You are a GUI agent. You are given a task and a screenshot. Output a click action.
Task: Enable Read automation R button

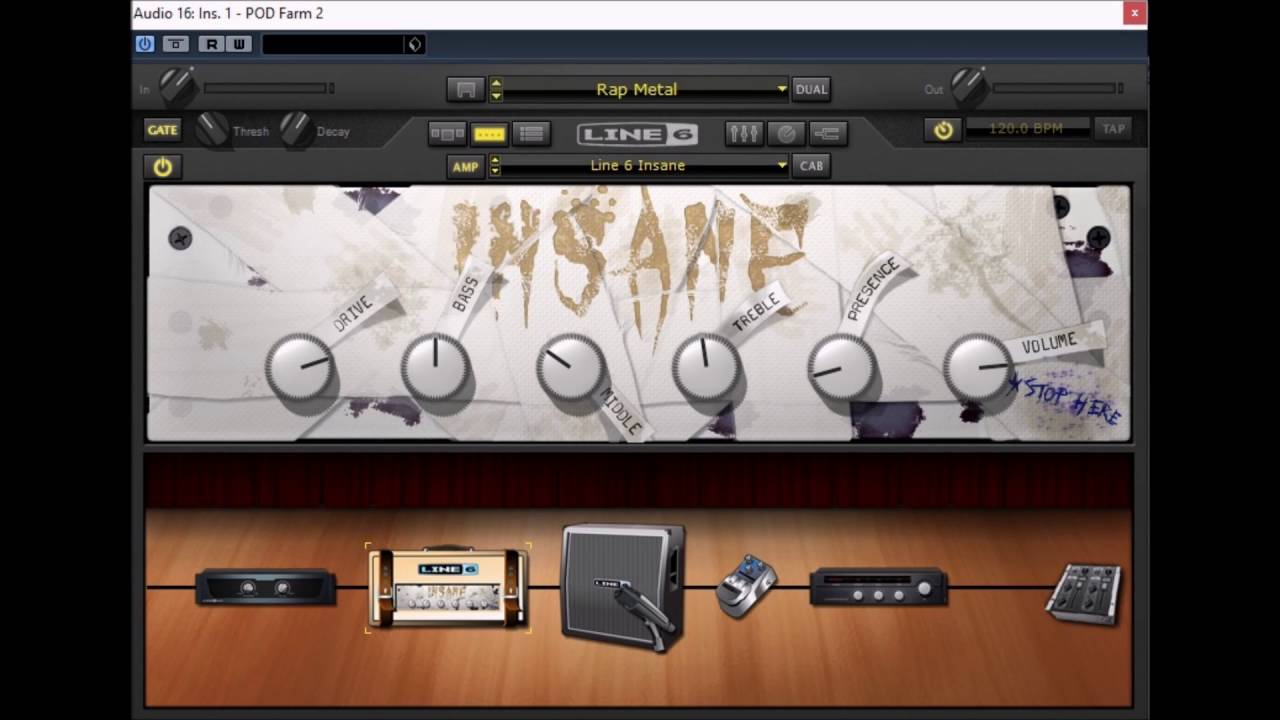[211, 44]
